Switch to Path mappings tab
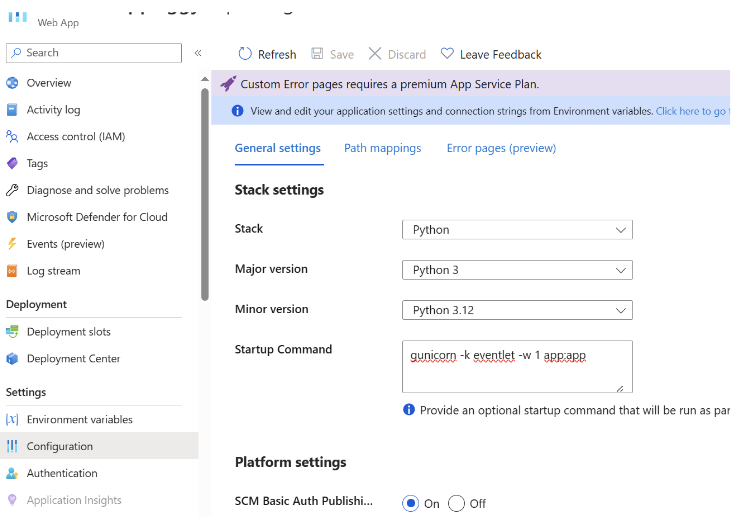This screenshot has width=755, height=517. [x=382, y=148]
